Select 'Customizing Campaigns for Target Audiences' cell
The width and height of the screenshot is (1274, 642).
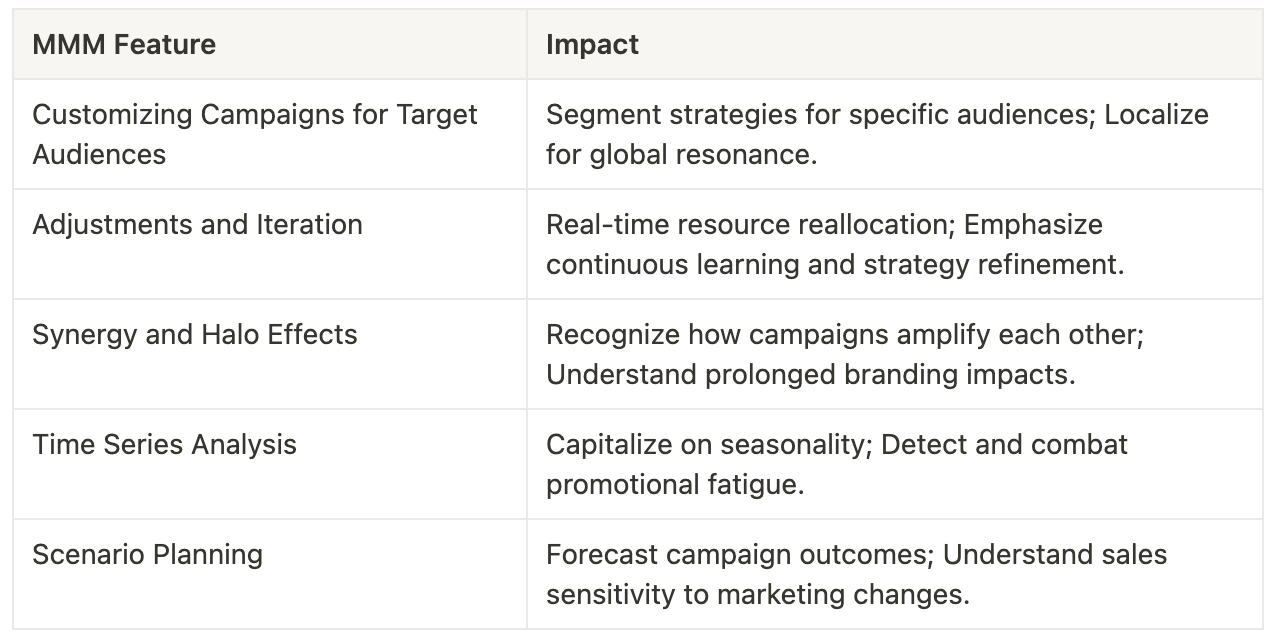point(270,134)
